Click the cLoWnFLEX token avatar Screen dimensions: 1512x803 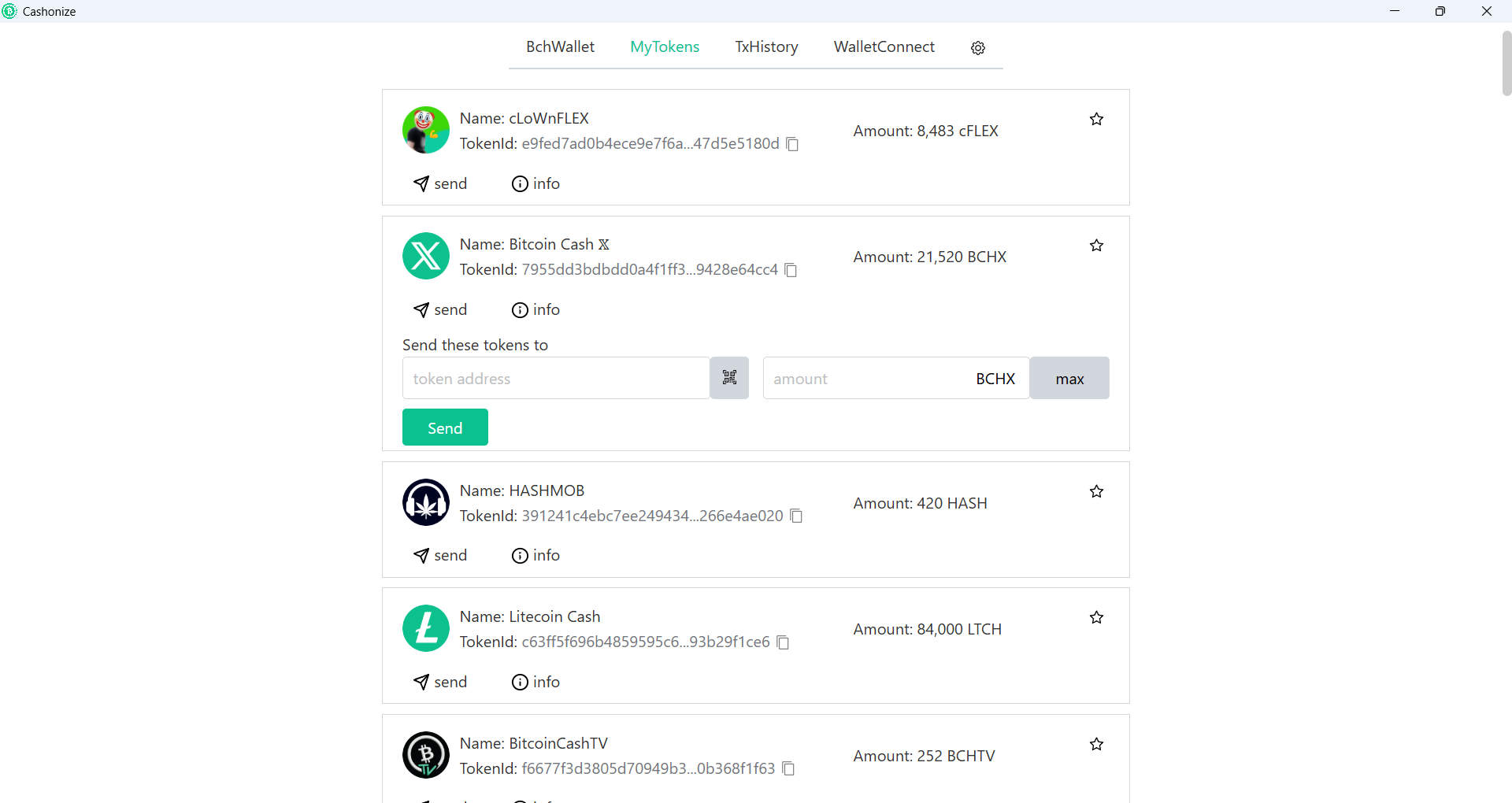426,130
